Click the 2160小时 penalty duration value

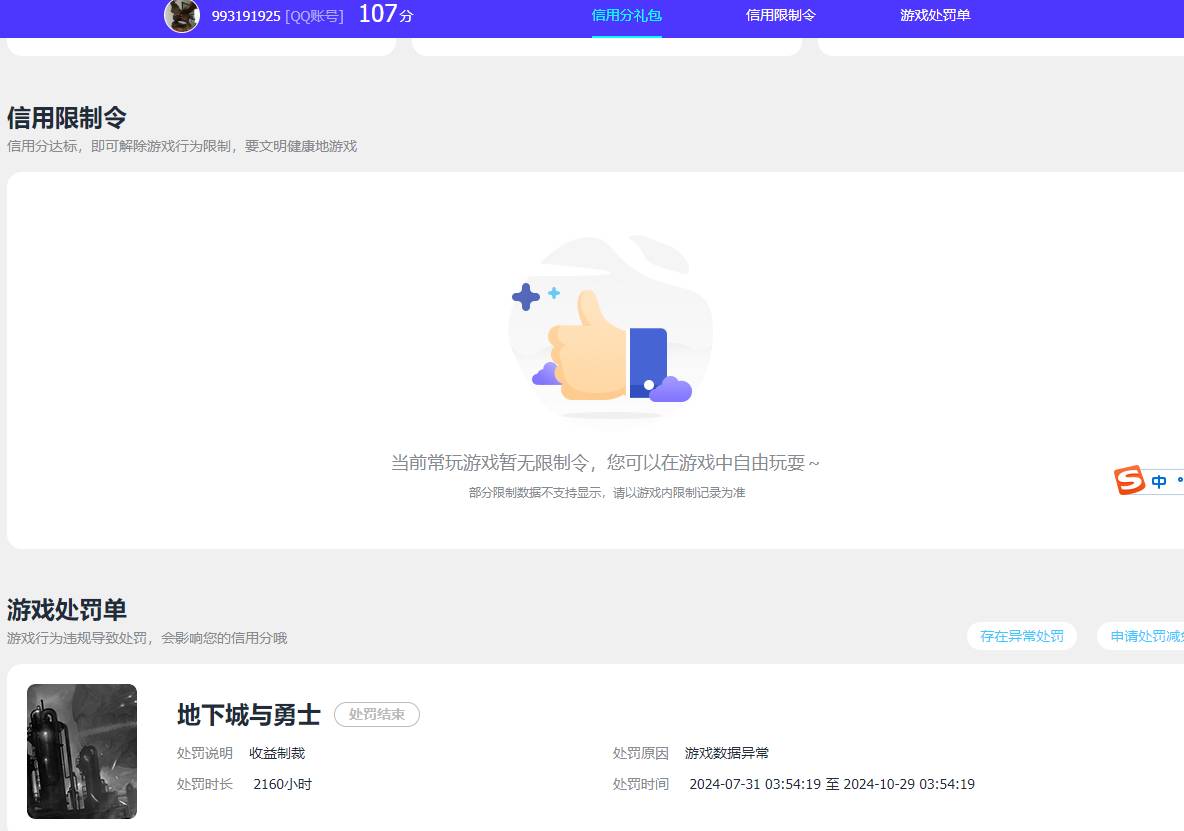280,784
